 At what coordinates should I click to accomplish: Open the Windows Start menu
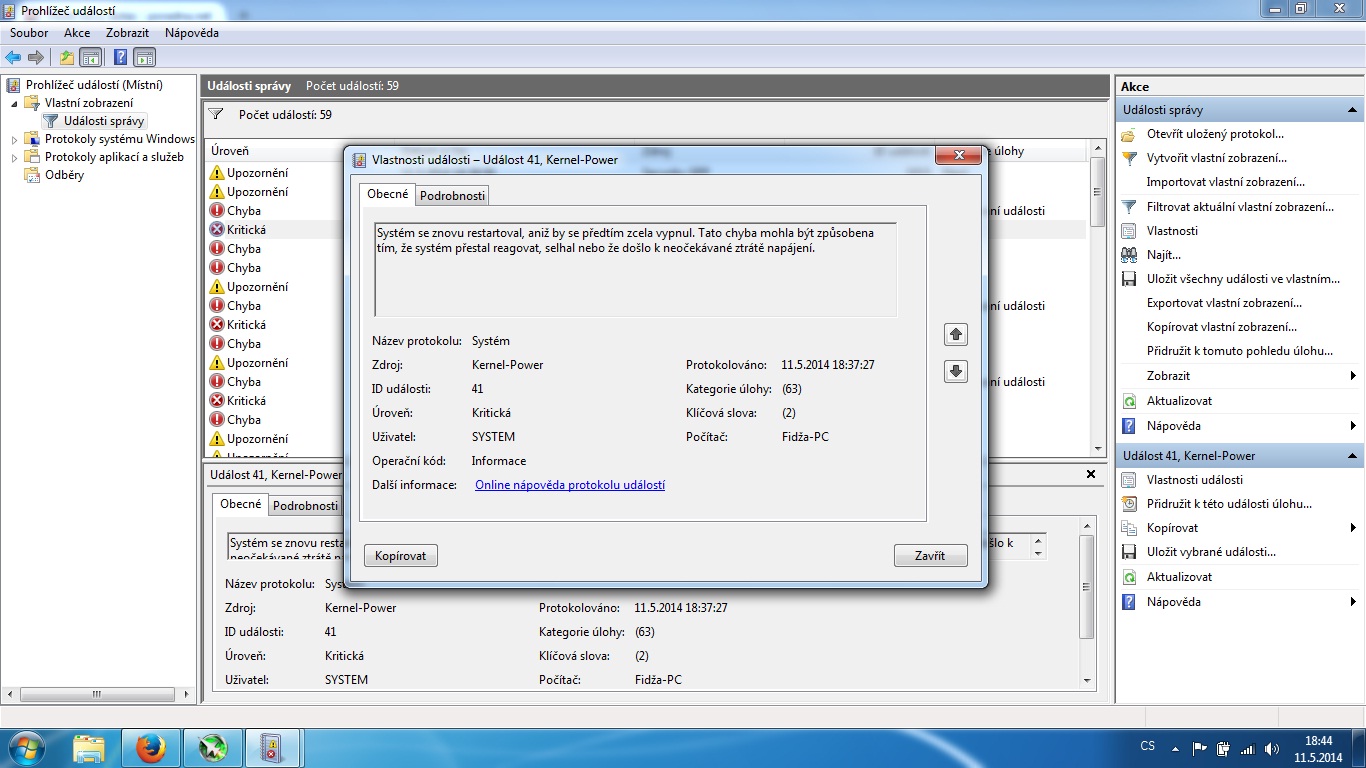click(27, 747)
